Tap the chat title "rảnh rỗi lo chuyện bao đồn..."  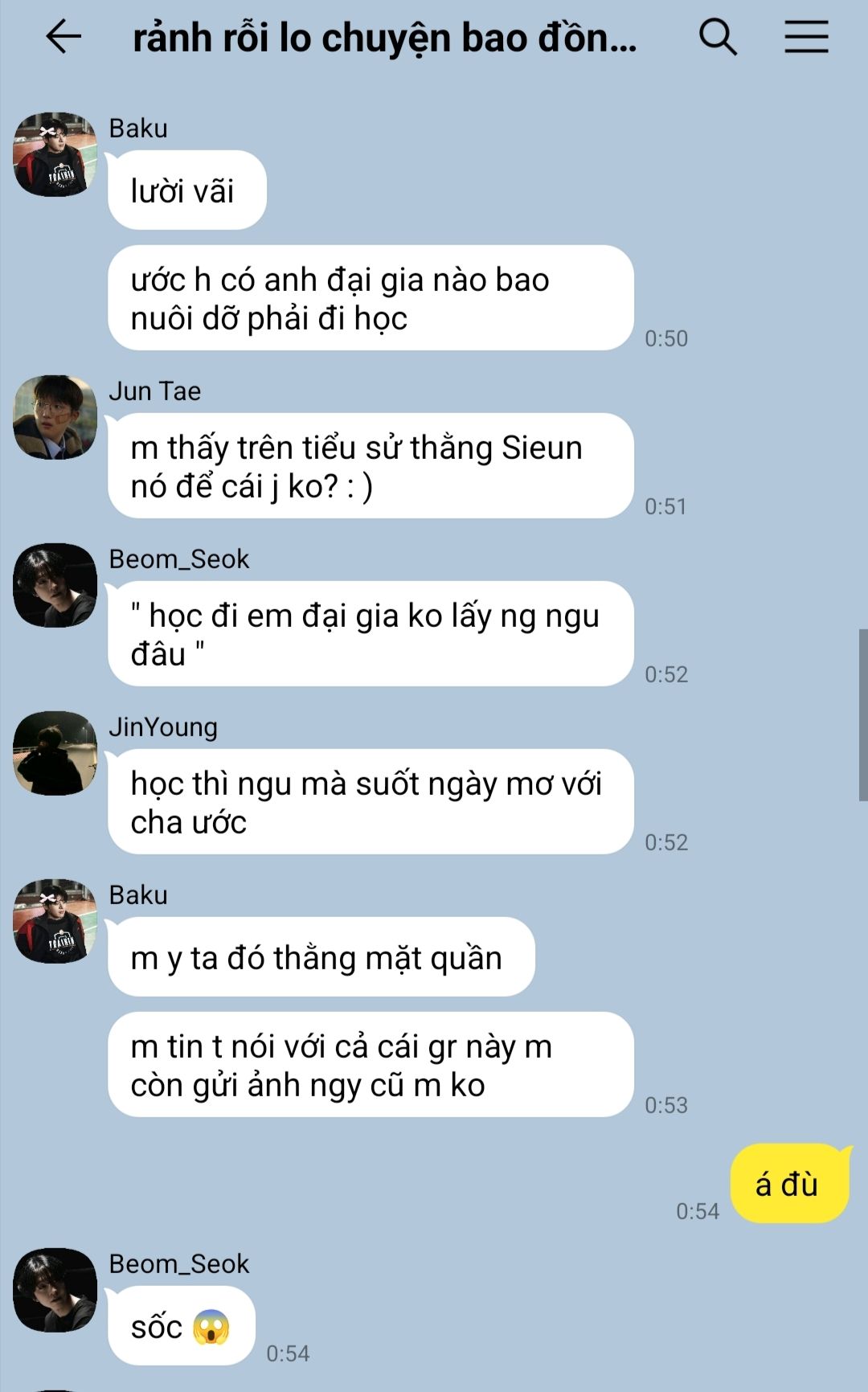point(384,38)
